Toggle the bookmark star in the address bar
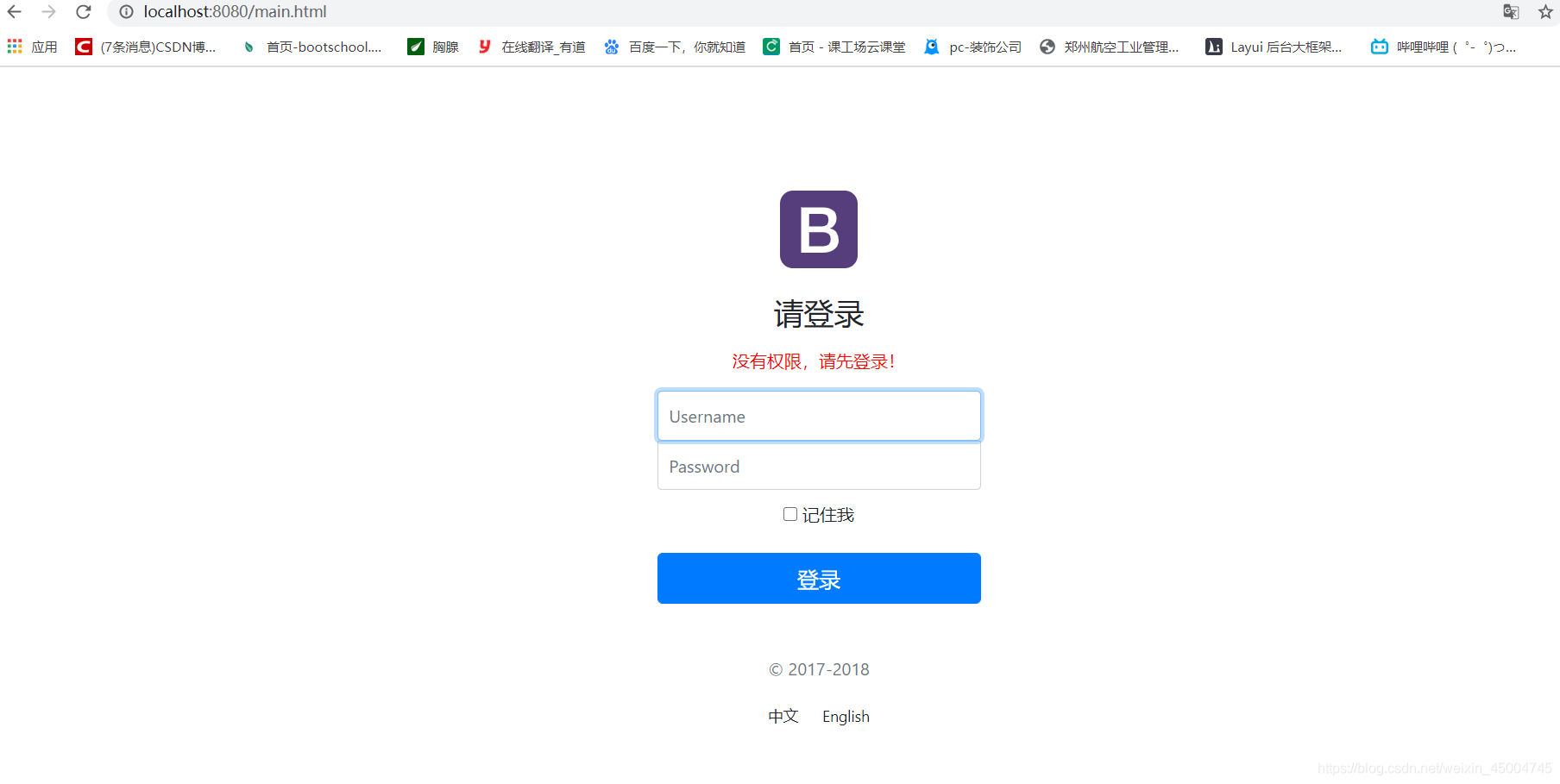The width and height of the screenshot is (1560, 784). (1544, 12)
